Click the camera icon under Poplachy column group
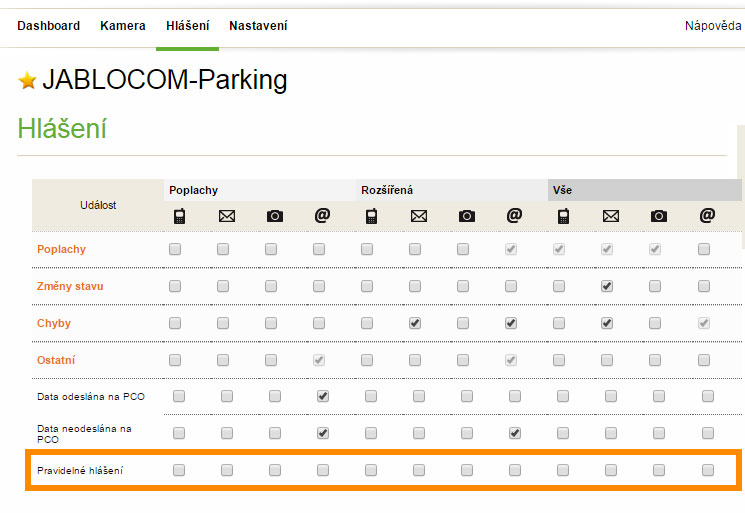745x513 pixels. pos(274,215)
